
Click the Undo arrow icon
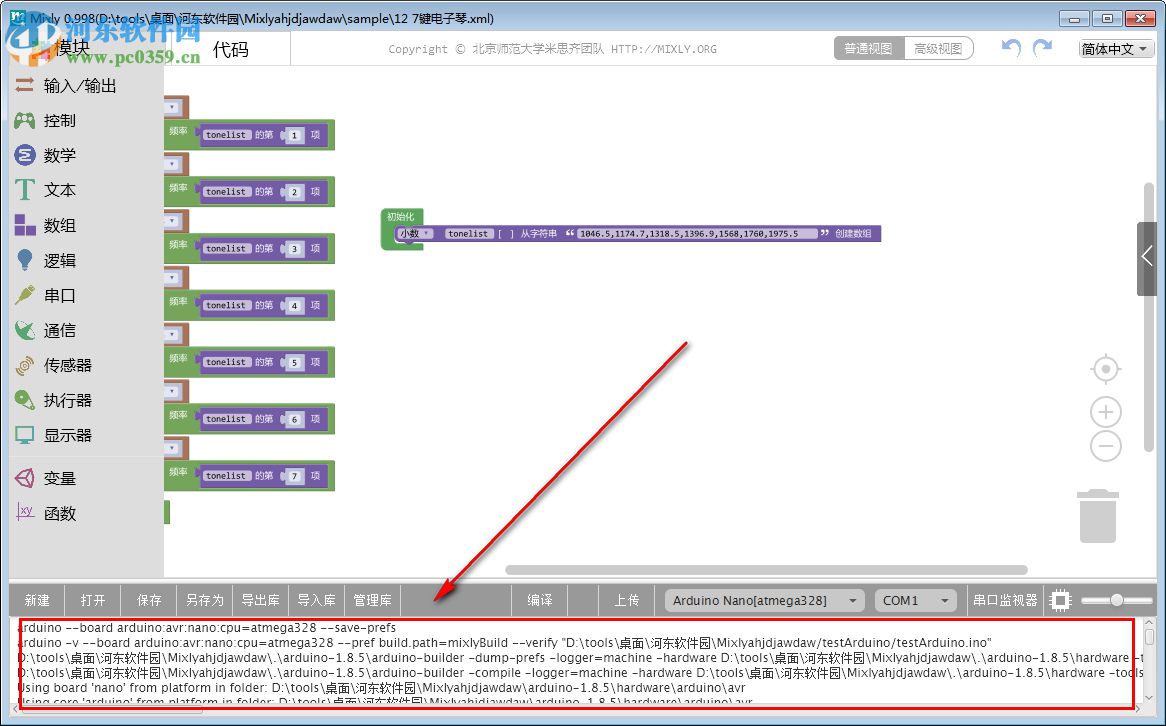tap(1010, 47)
